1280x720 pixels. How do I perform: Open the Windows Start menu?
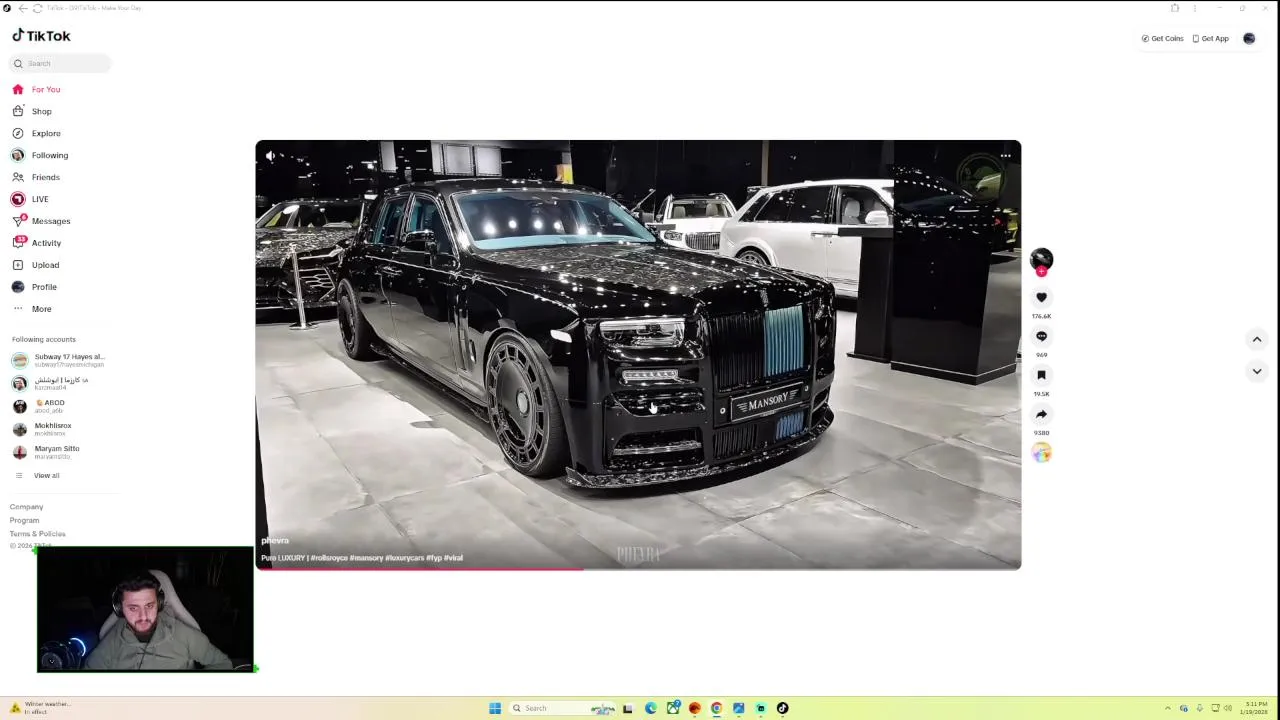(x=495, y=708)
